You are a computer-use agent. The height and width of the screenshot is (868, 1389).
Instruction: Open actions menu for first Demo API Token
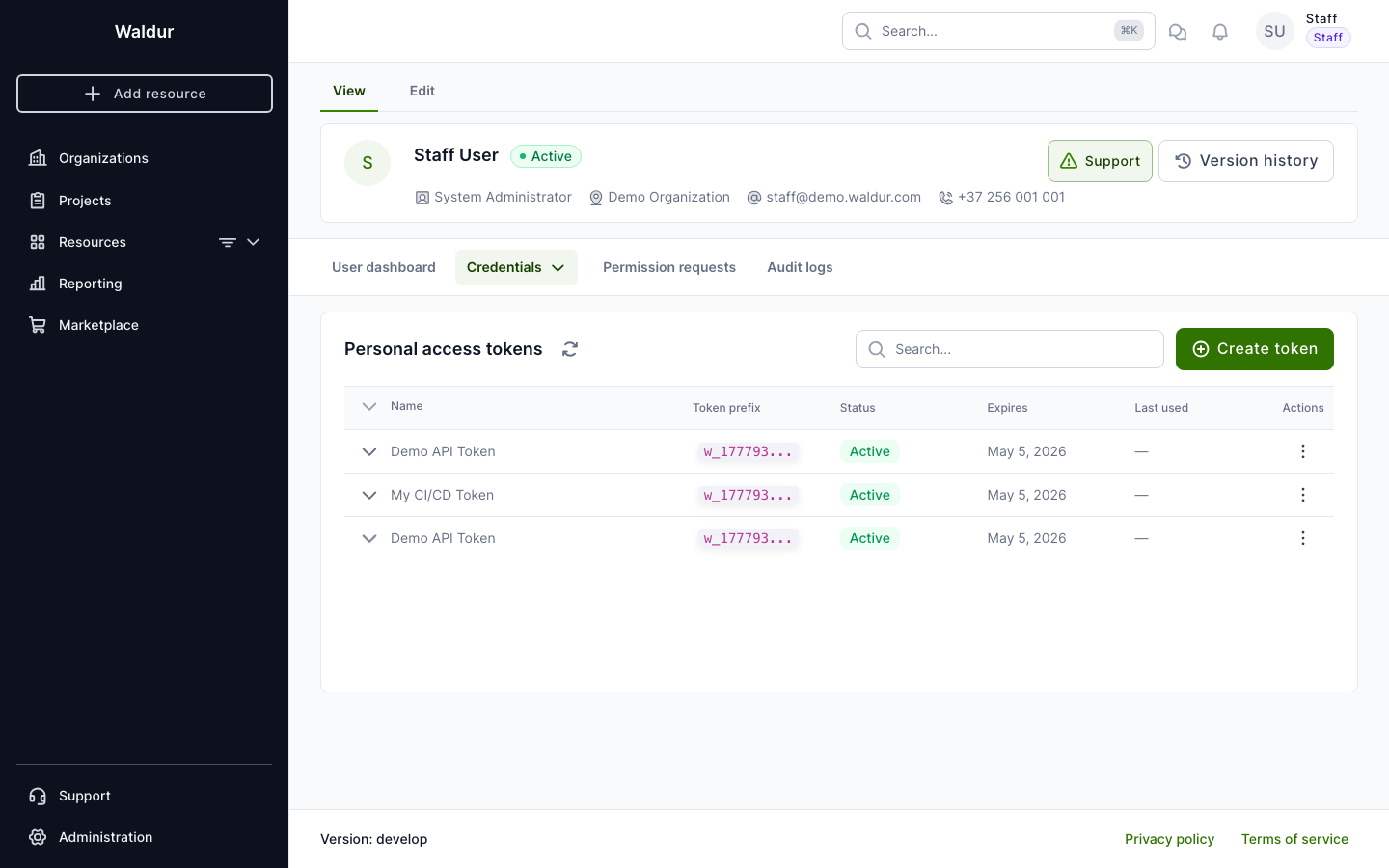point(1302,451)
